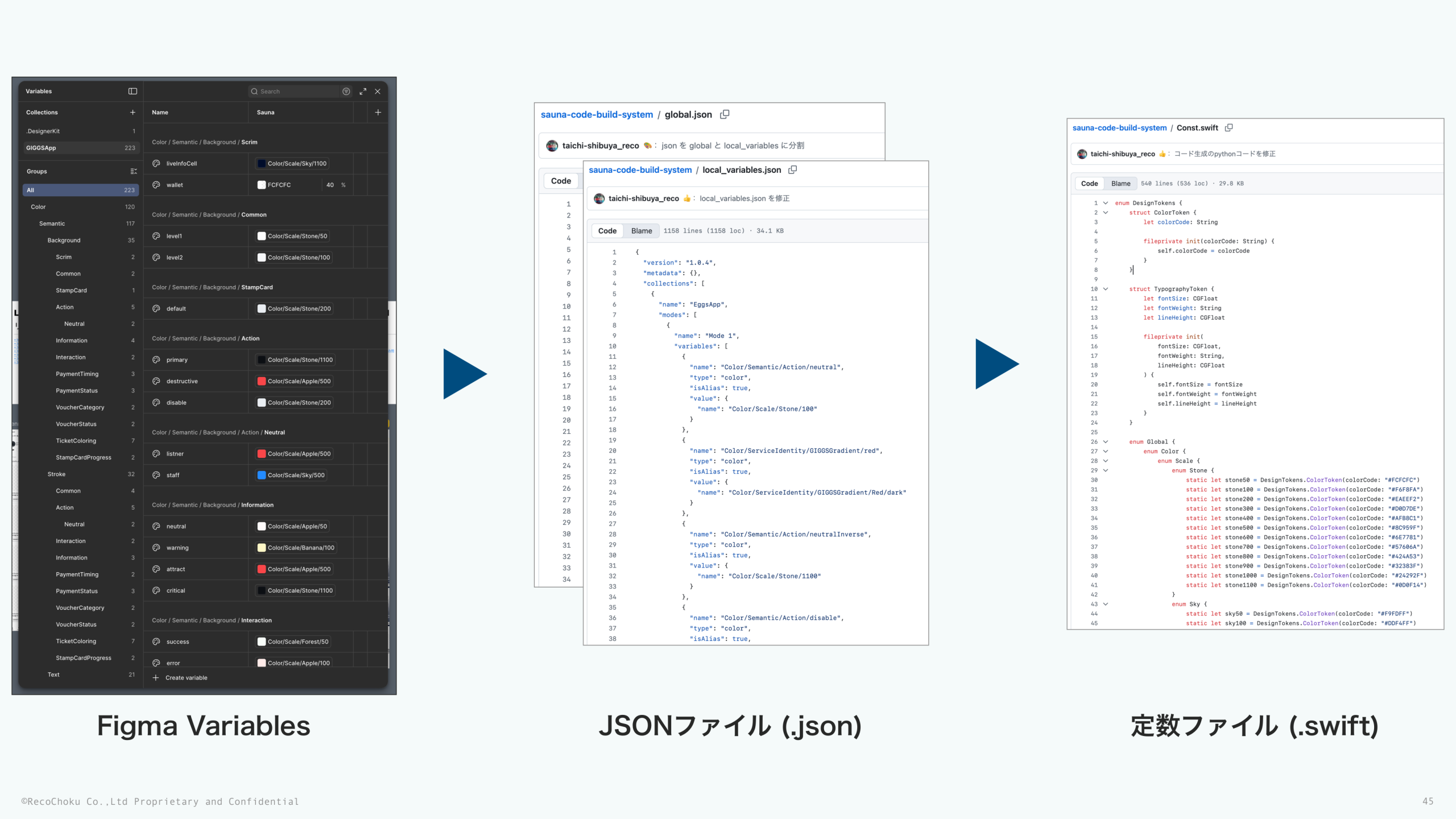Collapse the enum Stone code fold

click(x=1106, y=470)
